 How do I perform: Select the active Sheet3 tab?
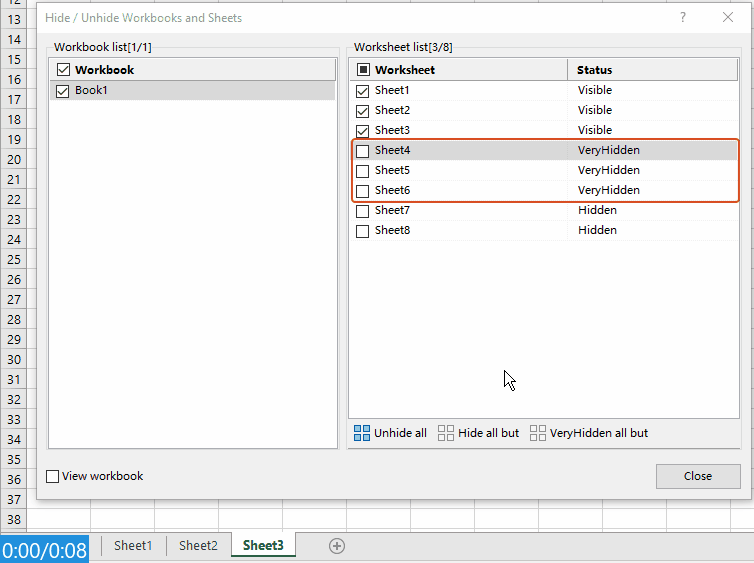pos(263,545)
